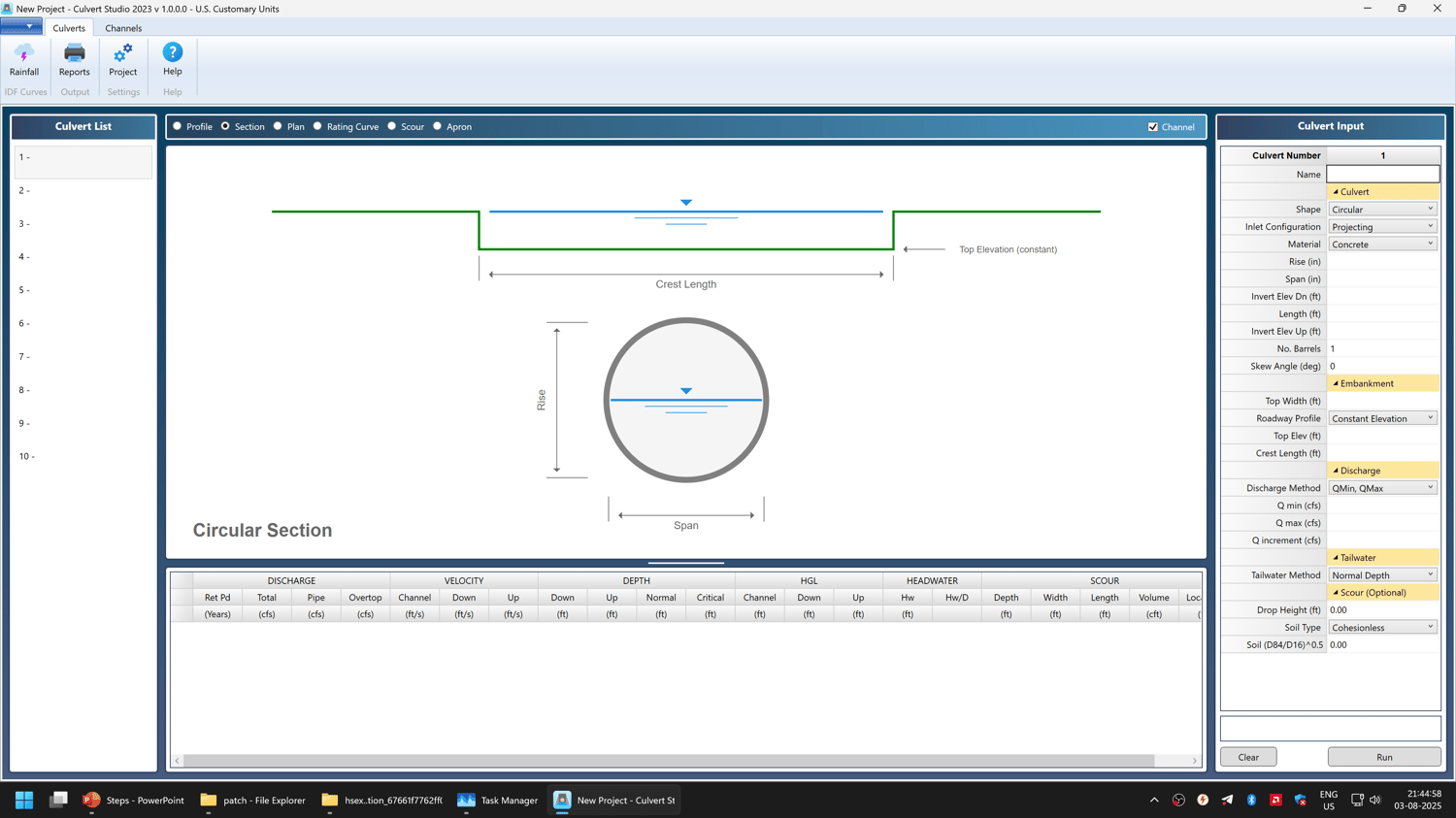Select the Rating Curve radio button
Image resolution: width=1456 pixels, height=818 pixels.
(x=317, y=126)
